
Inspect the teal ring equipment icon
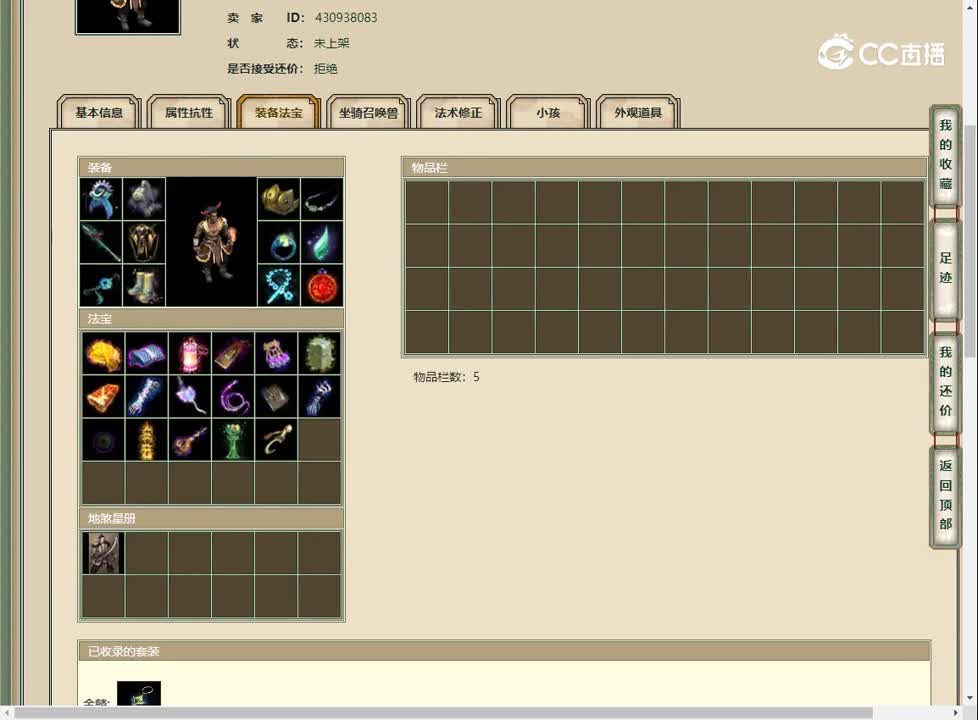click(x=279, y=242)
